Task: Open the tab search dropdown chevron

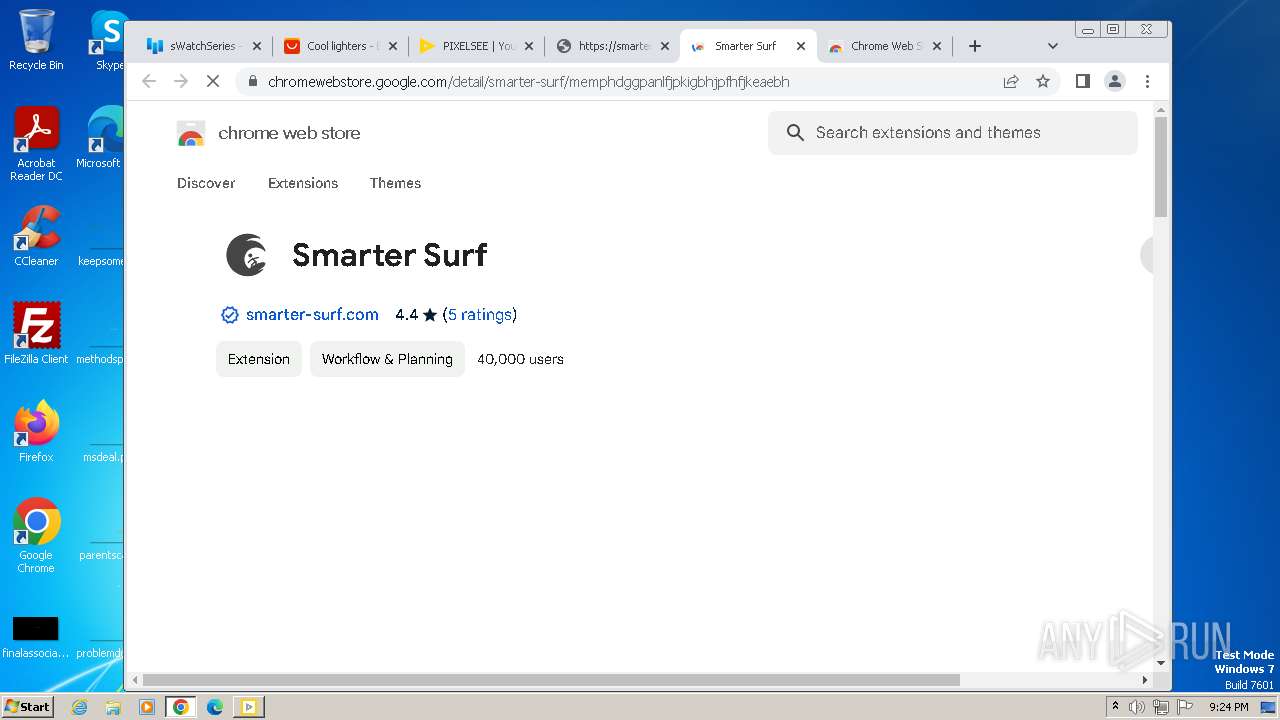Action: [1052, 46]
